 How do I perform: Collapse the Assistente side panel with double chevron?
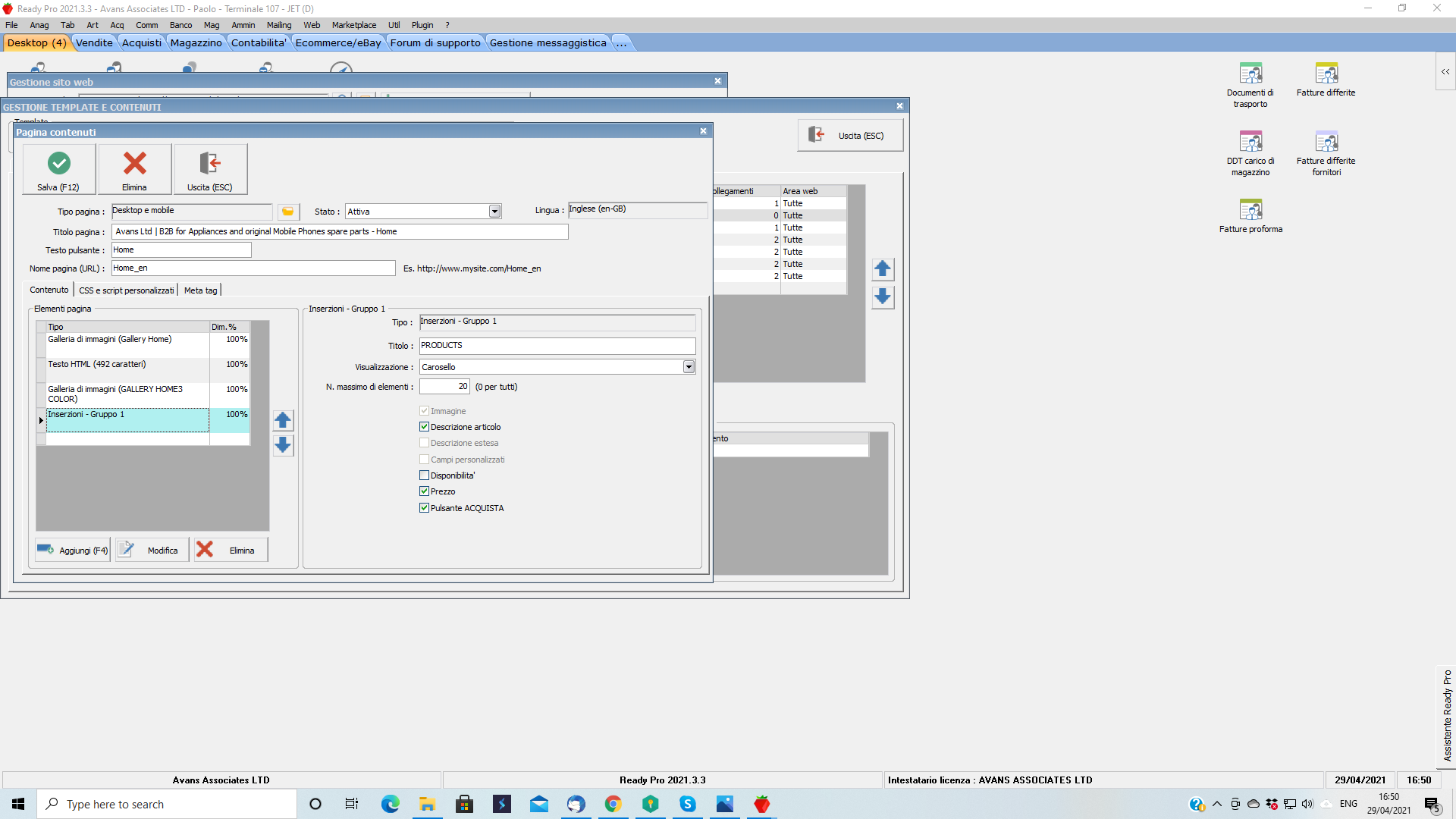(x=1445, y=72)
